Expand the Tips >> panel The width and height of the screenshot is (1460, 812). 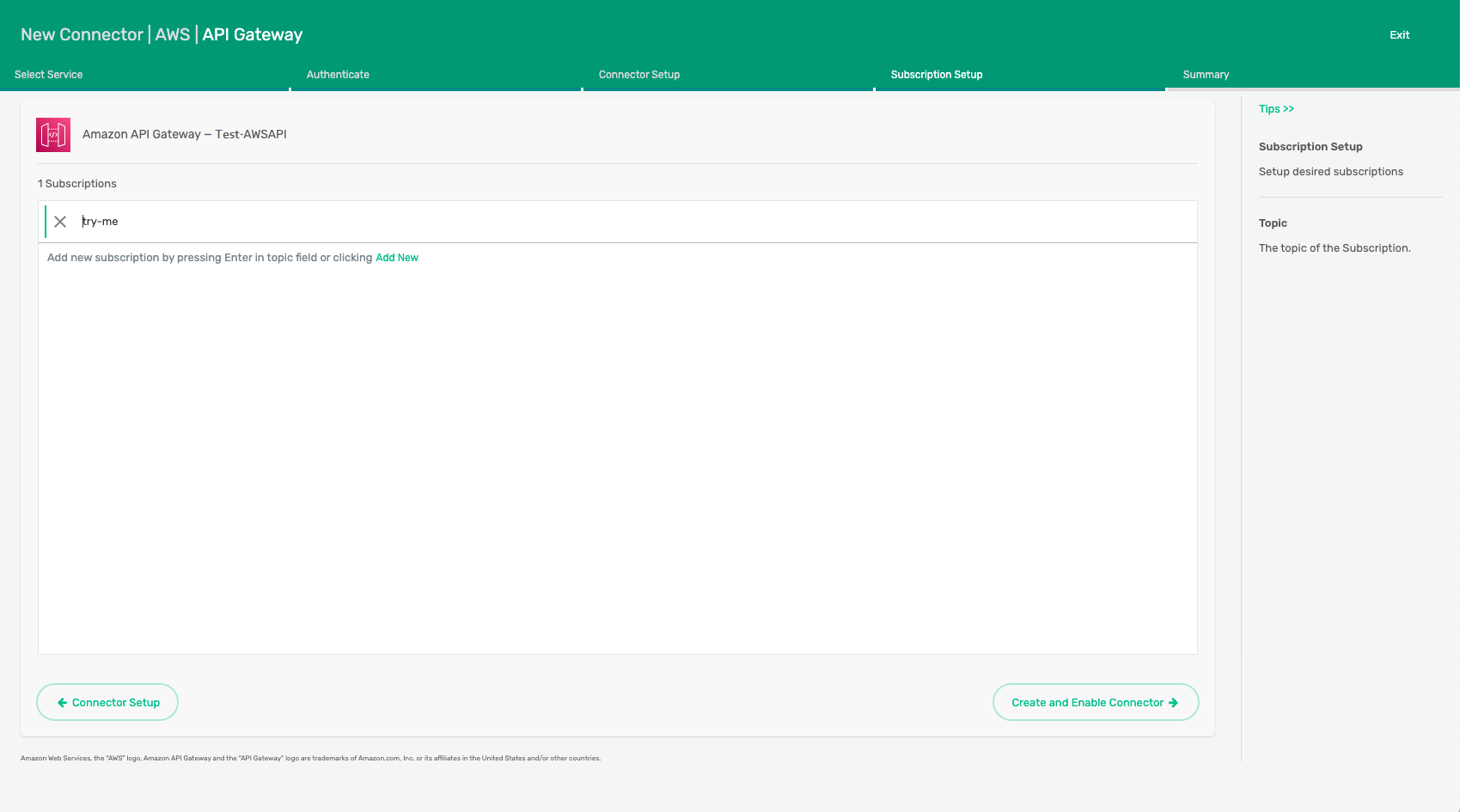click(1276, 109)
